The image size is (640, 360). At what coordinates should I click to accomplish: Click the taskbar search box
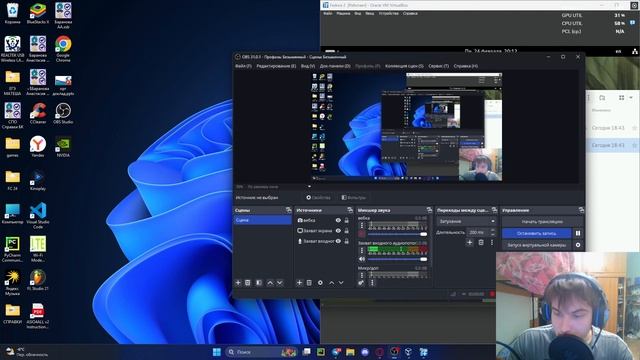click(x=262, y=352)
